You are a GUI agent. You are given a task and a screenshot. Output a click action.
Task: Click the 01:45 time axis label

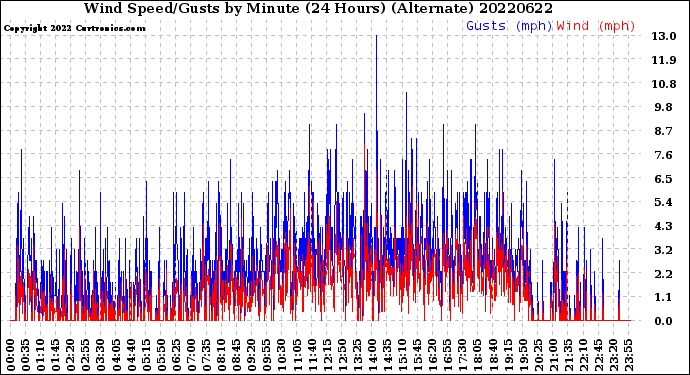tap(56, 355)
